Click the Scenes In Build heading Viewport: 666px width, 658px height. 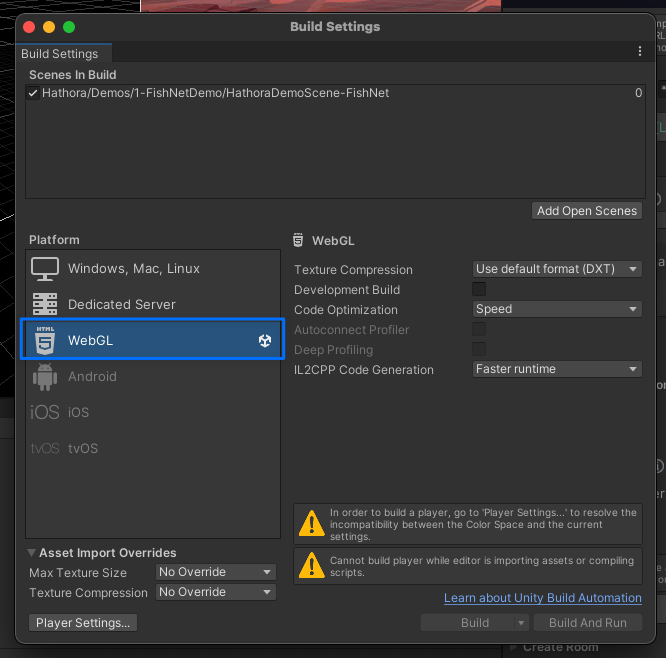pyautogui.click(x=73, y=75)
